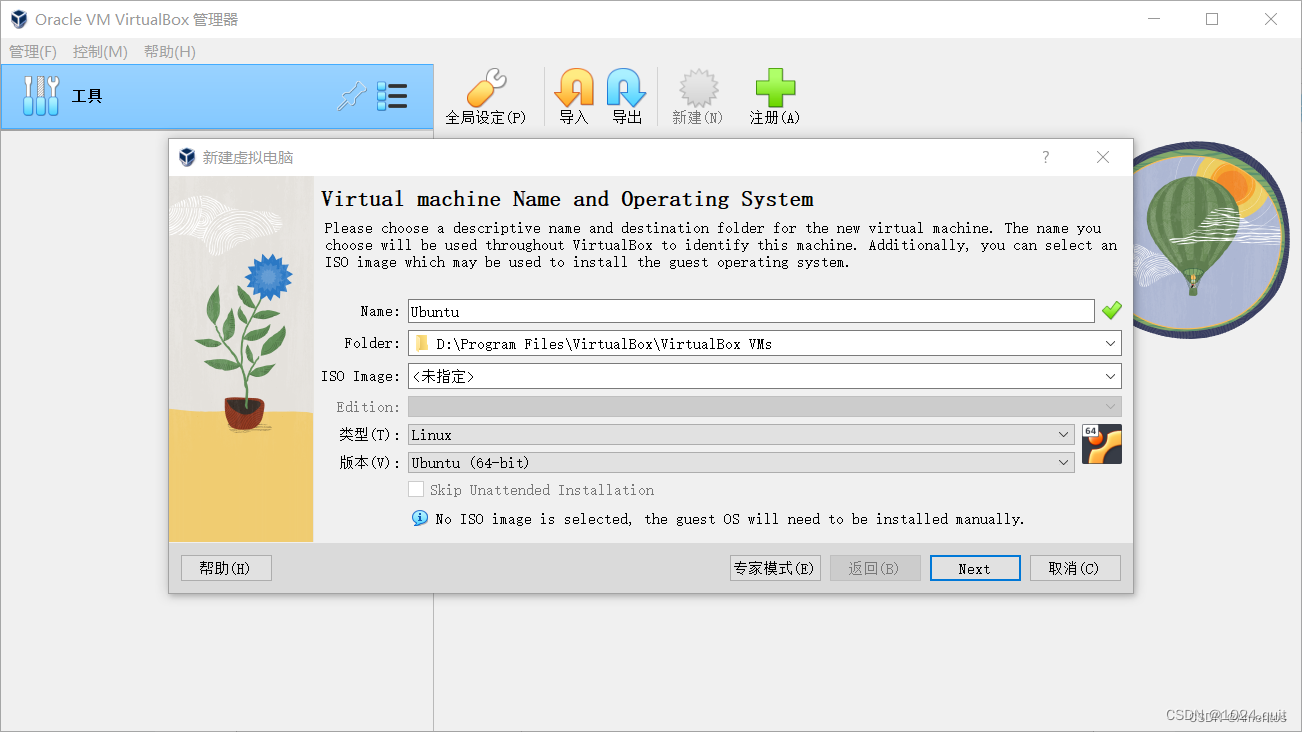The width and height of the screenshot is (1302, 732).
Task: Click the Name field containing Ubuntu
Action: (751, 311)
